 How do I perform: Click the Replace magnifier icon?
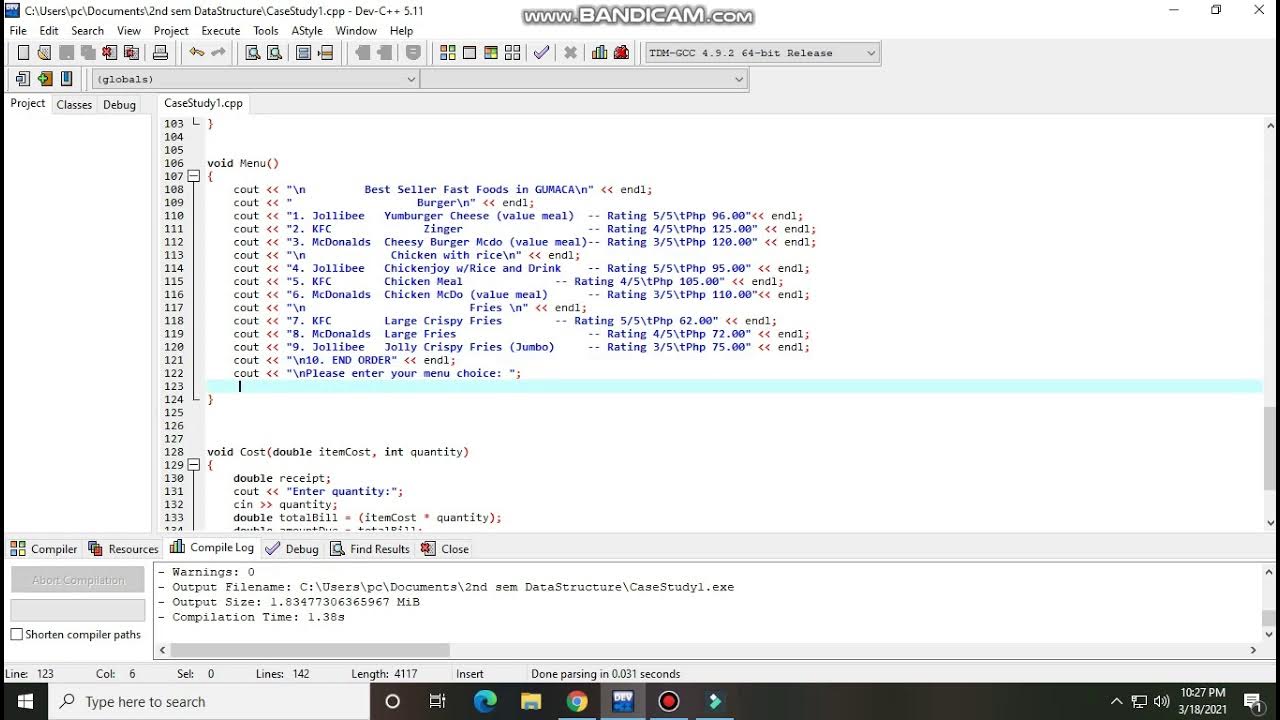[274, 53]
